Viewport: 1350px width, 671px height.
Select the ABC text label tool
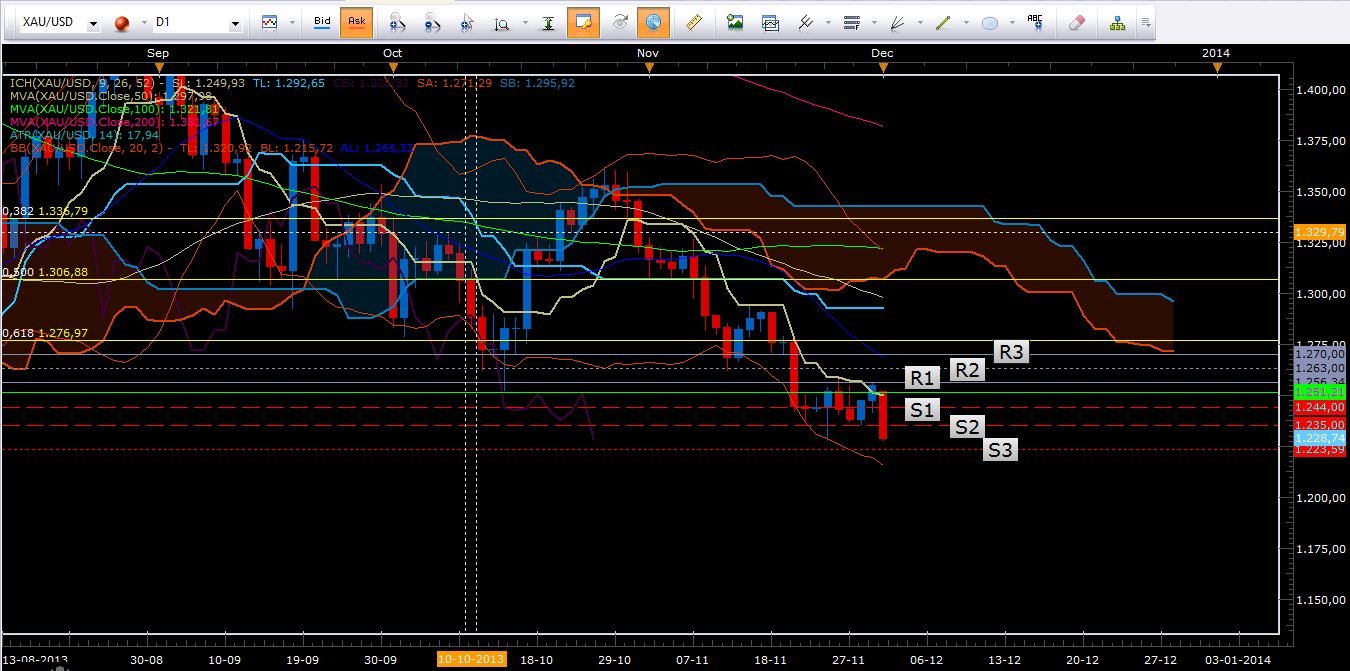(x=1035, y=21)
